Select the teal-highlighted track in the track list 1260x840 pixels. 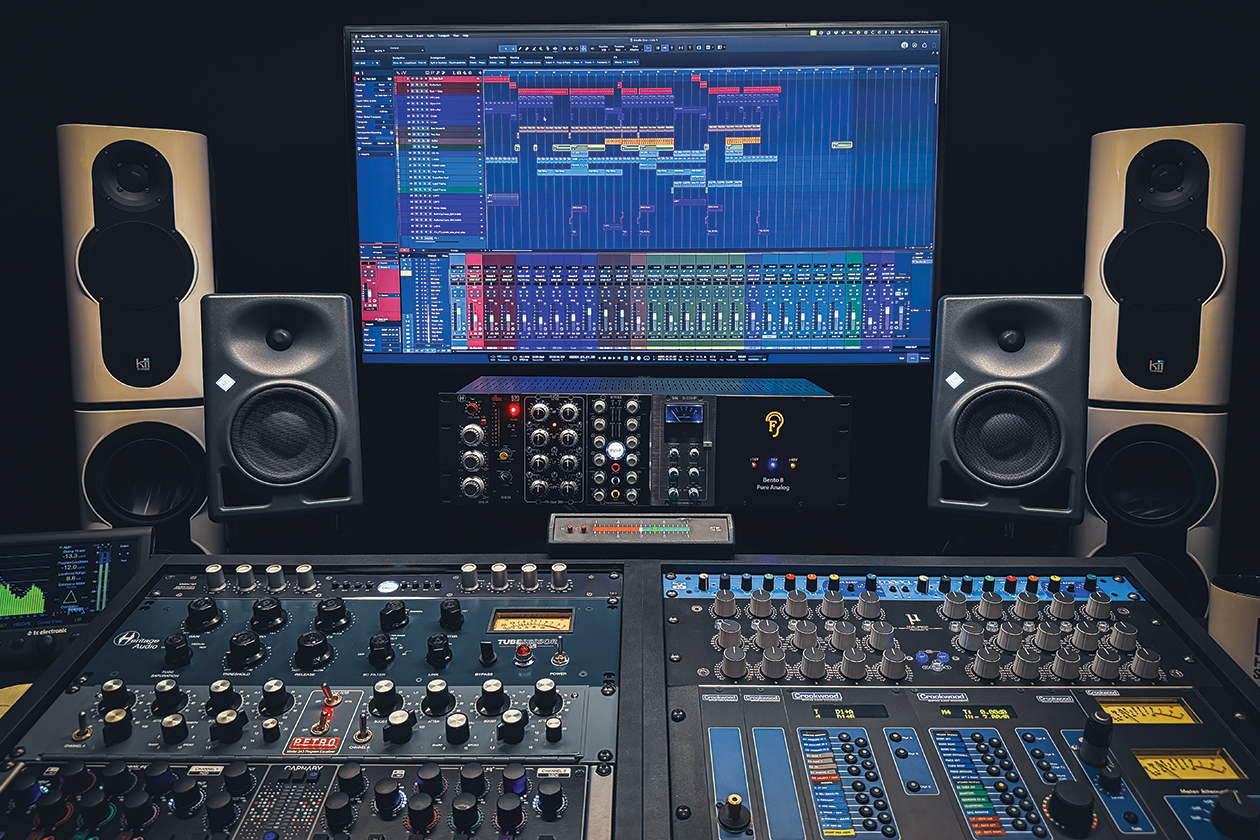pos(440,188)
